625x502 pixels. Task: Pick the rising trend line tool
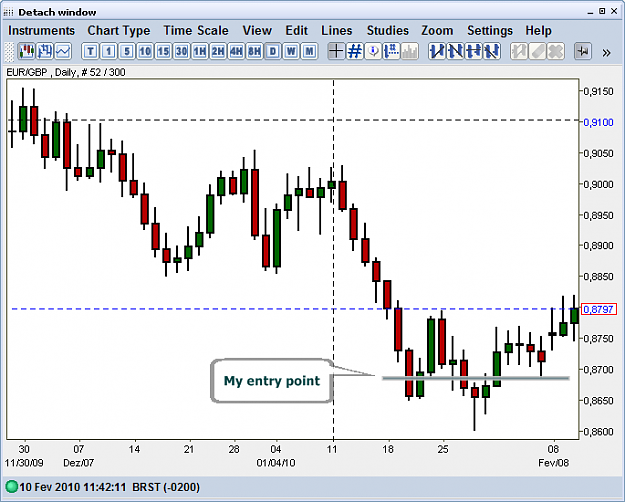[x=437, y=51]
